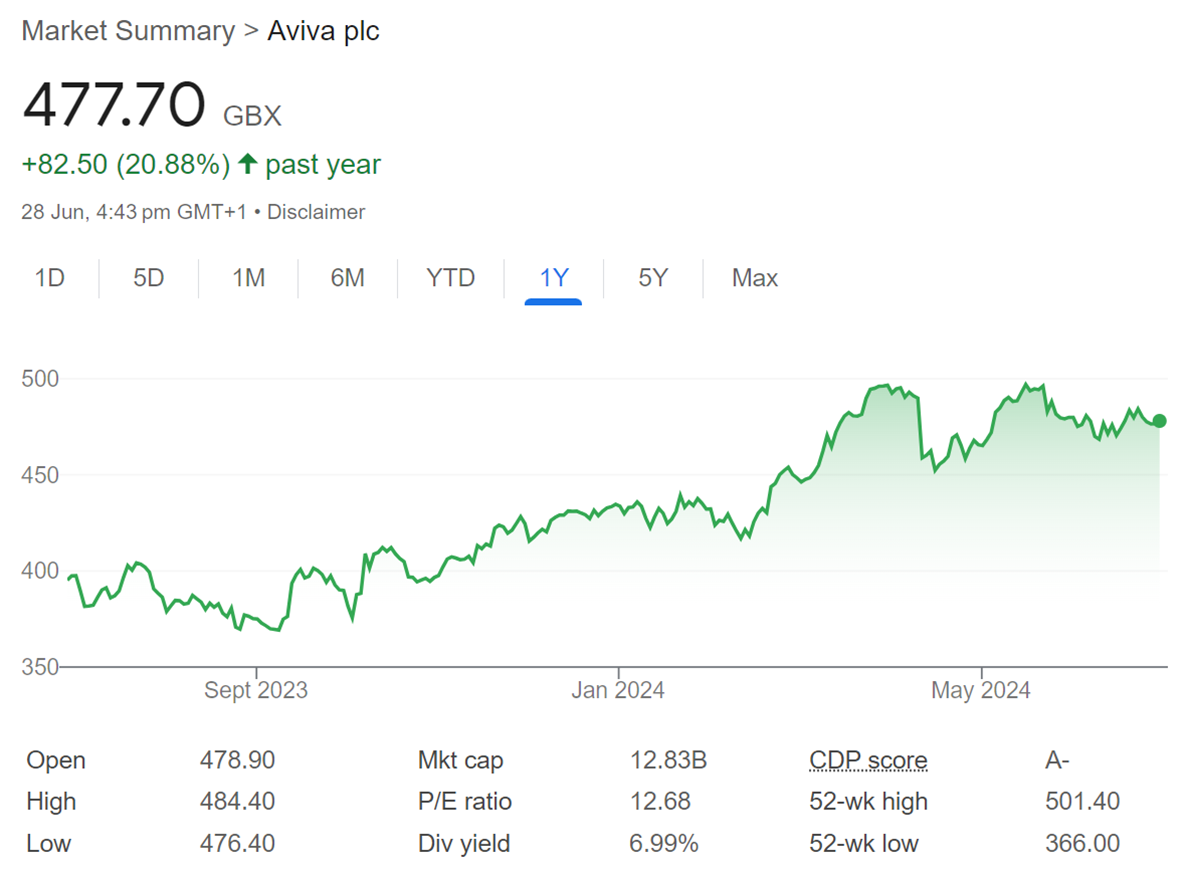Click the 52-wk low label
Image resolution: width=1187 pixels, height=876 pixels.
pos(864,843)
